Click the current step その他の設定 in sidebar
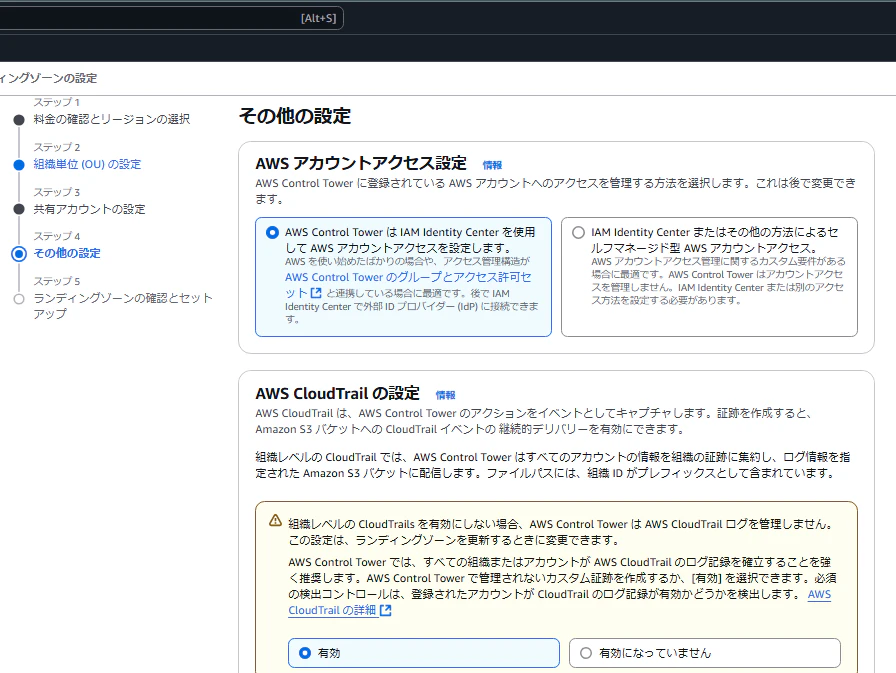The height and width of the screenshot is (673, 896). click(x=67, y=253)
